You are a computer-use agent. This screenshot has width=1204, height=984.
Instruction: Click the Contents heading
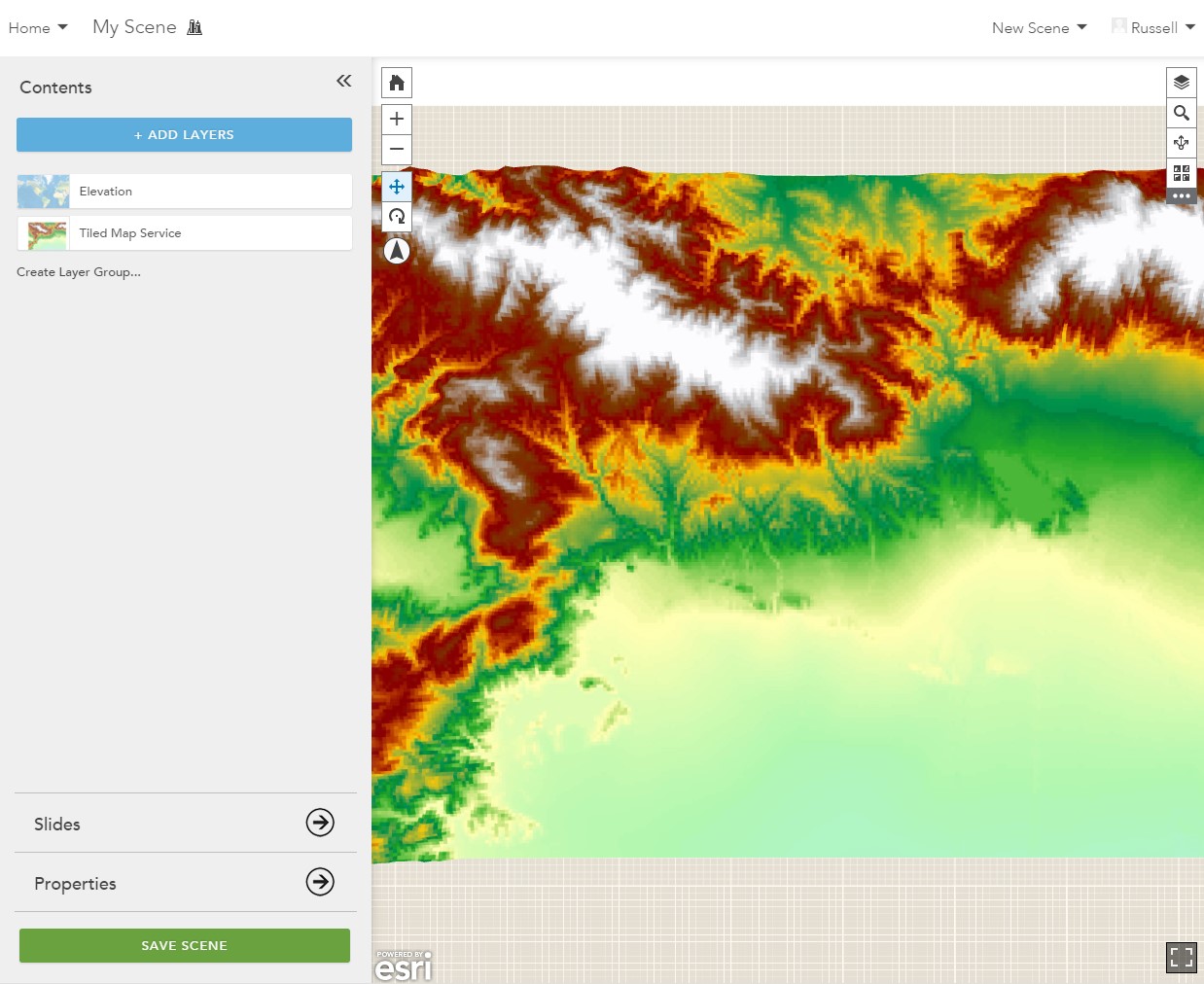[55, 88]
